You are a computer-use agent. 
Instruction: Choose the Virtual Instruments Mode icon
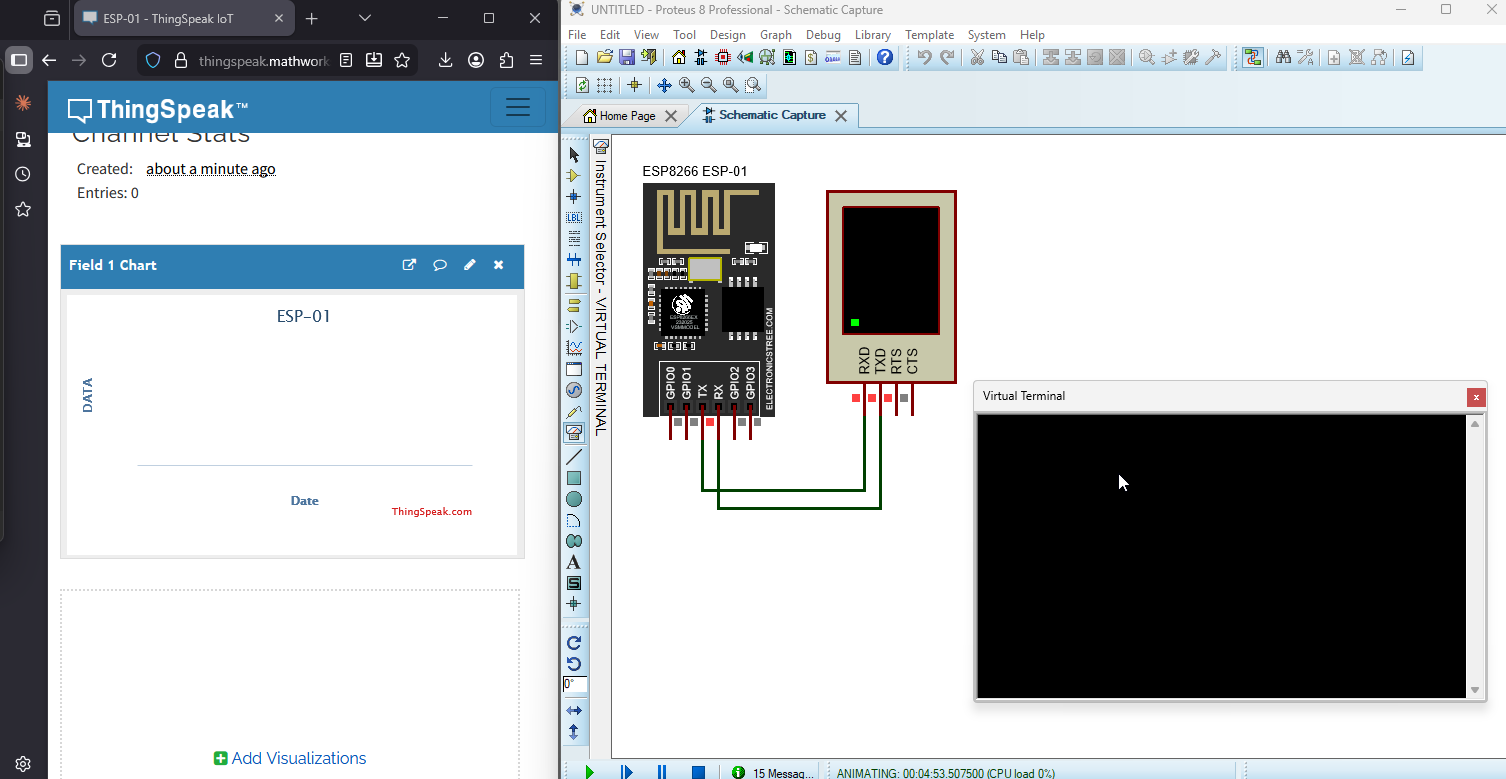574,432
